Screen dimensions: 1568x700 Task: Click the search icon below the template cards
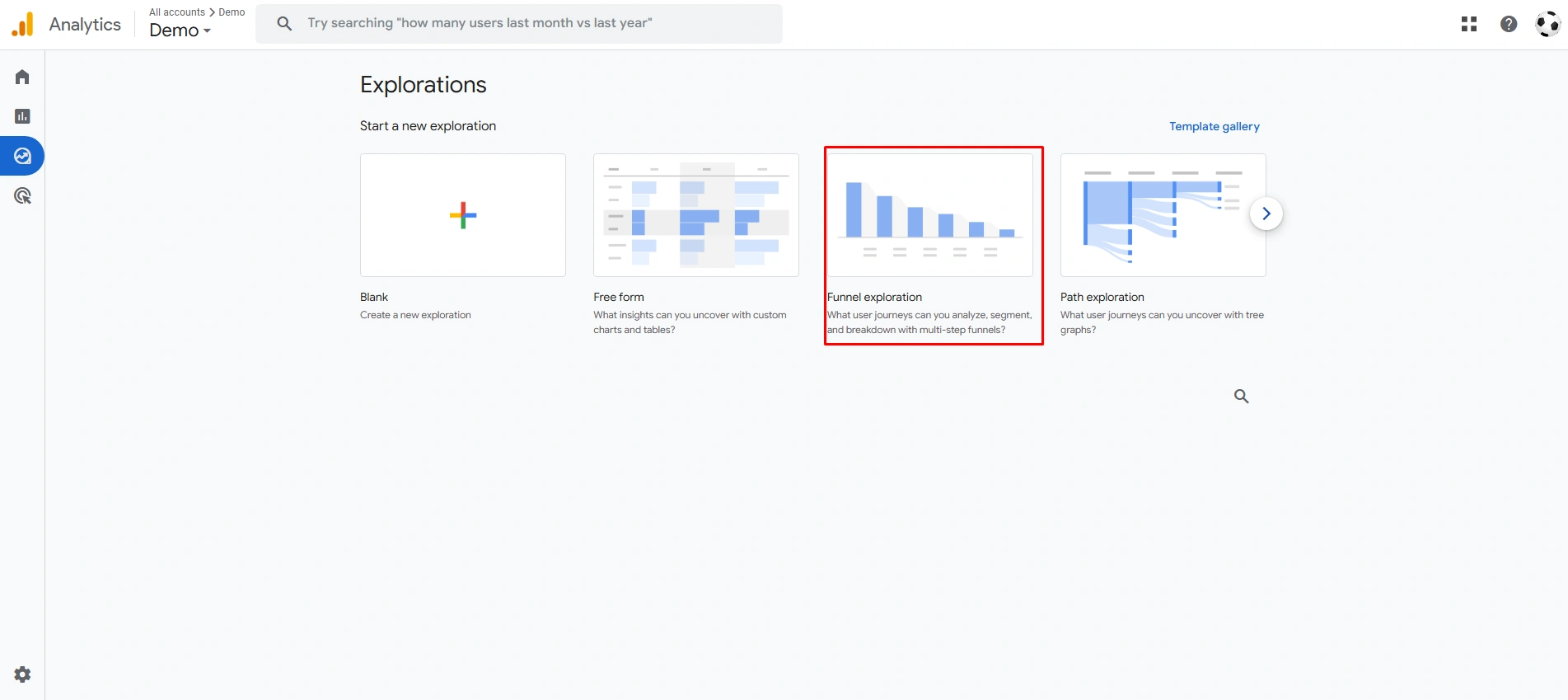[1242, 397]
